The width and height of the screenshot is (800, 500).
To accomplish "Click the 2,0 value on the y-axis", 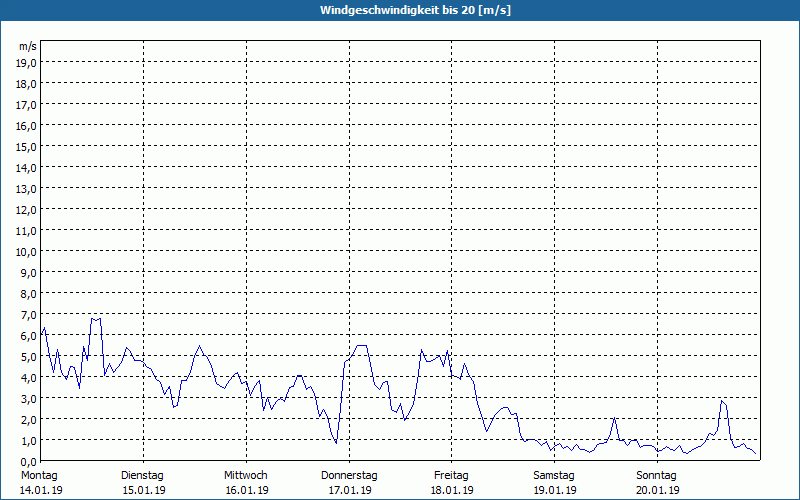I will (x=29, y=419).
